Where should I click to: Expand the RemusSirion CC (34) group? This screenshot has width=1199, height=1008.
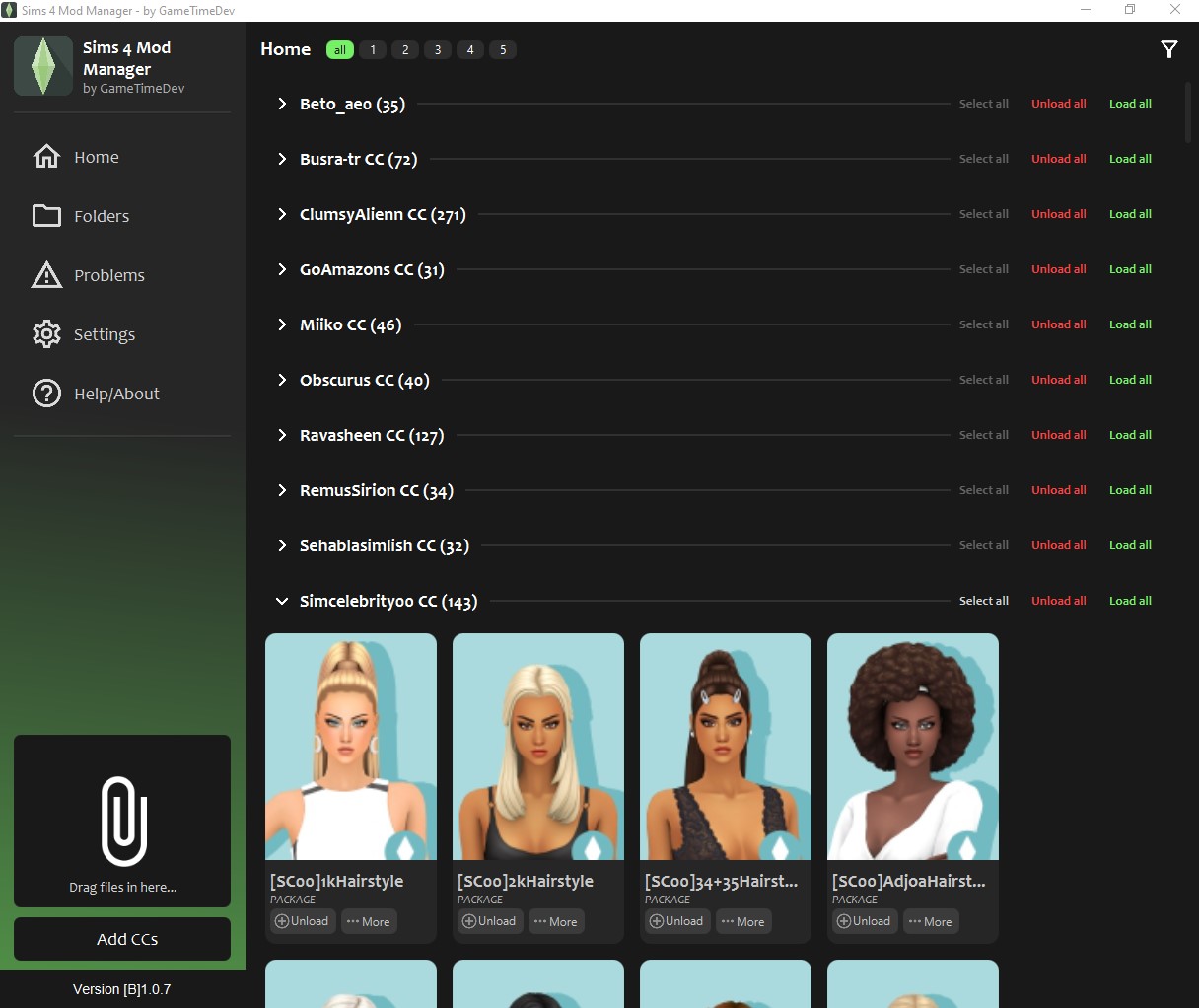click(x=282, y=490)
